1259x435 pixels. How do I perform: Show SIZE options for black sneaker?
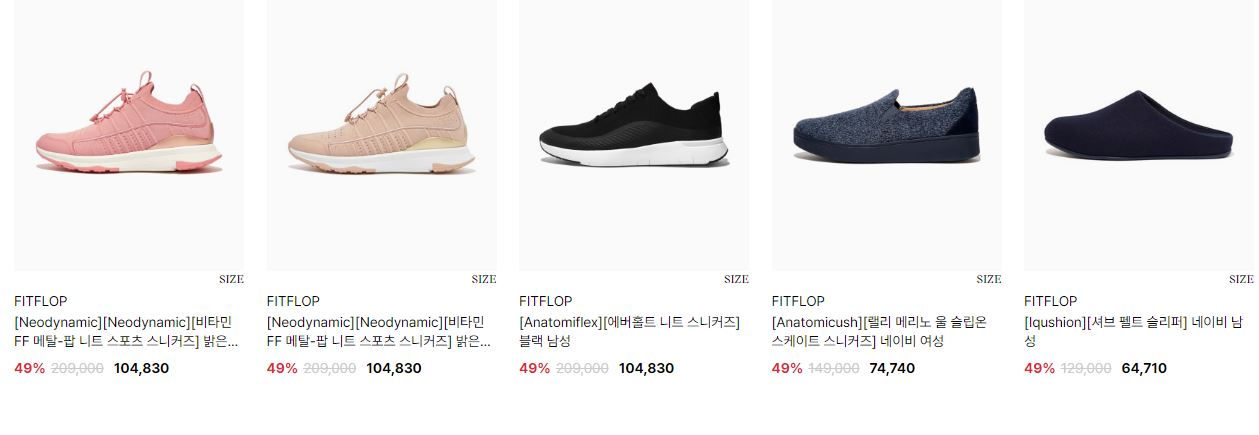(736, 280)
